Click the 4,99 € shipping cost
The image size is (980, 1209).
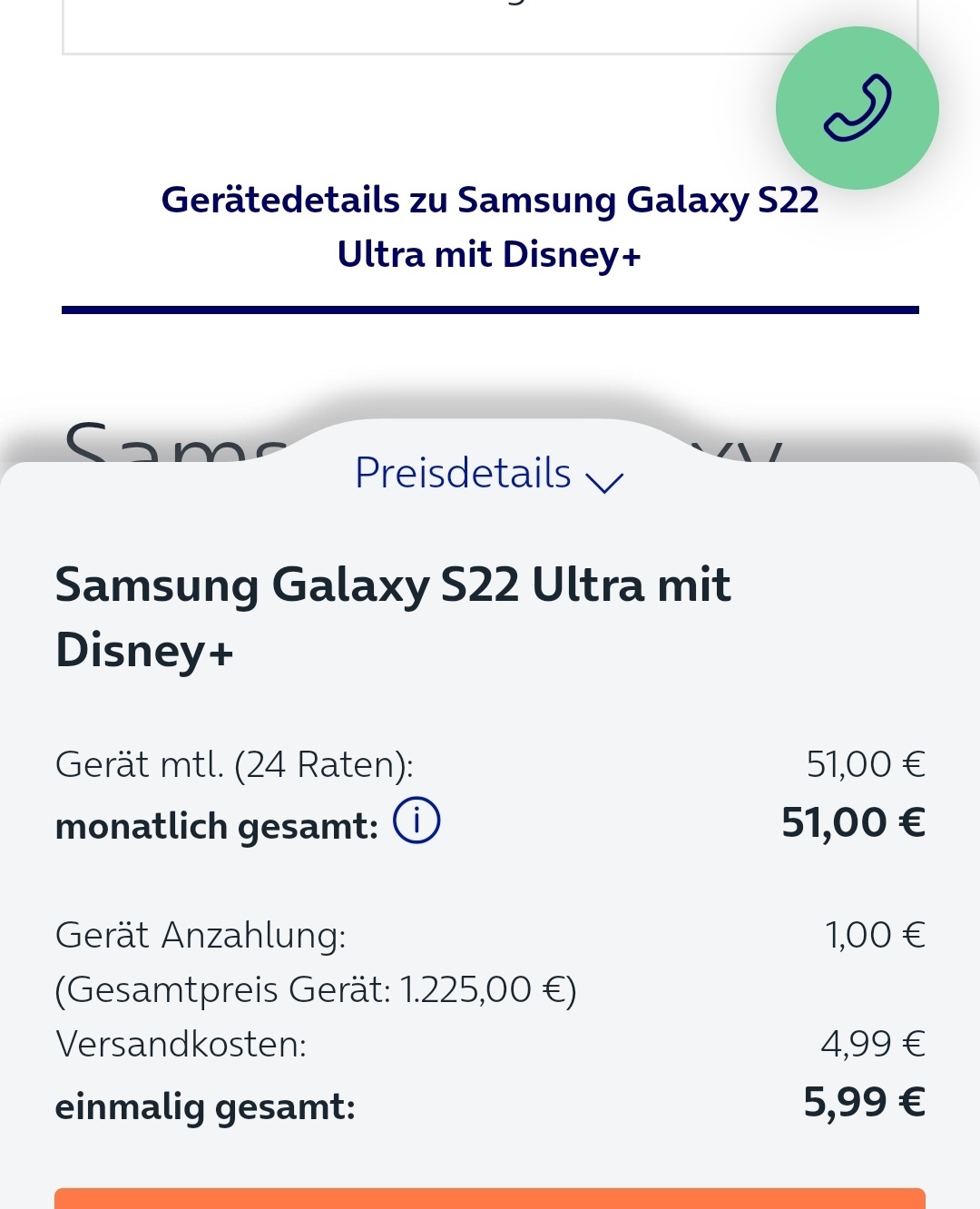(x=873, y=1044)
